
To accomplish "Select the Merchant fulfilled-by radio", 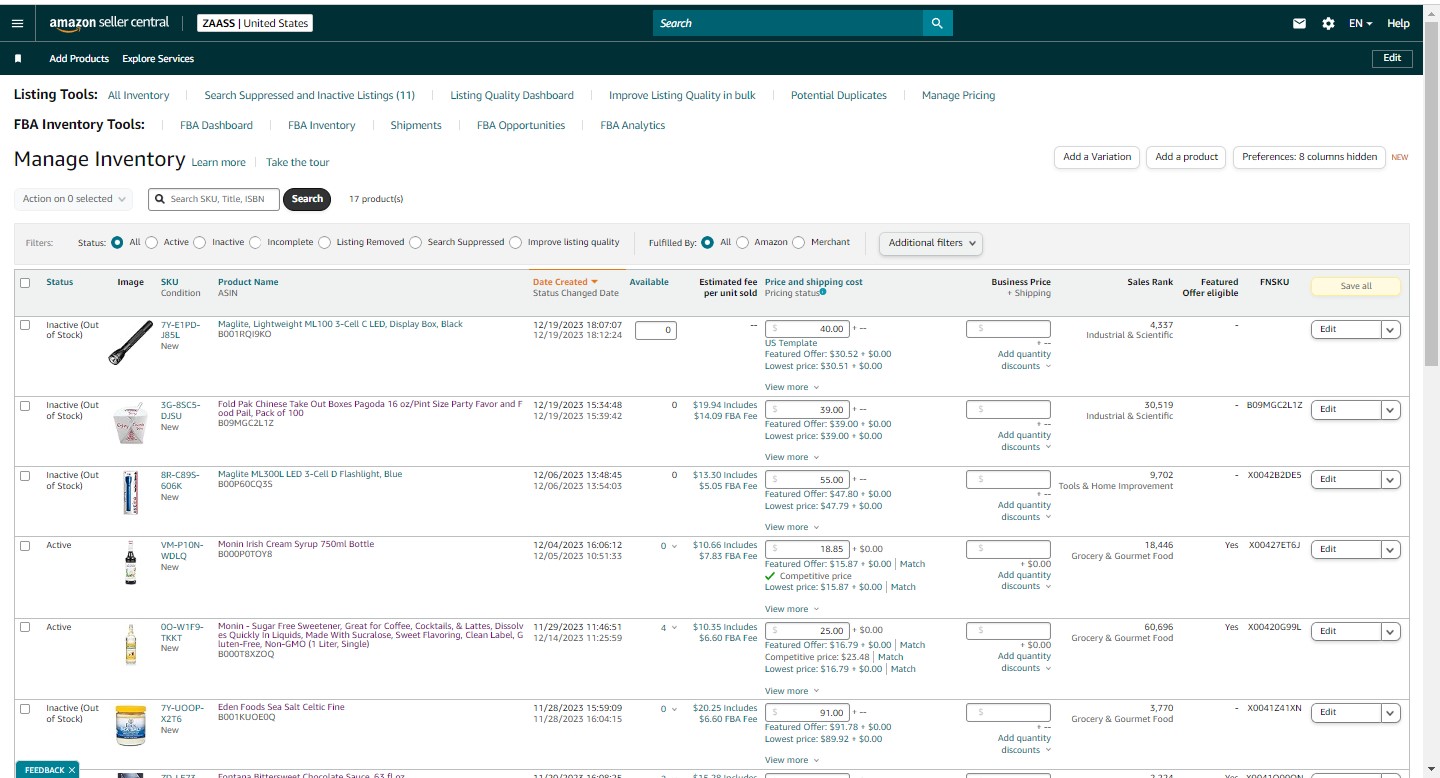I will coord(799,242).
